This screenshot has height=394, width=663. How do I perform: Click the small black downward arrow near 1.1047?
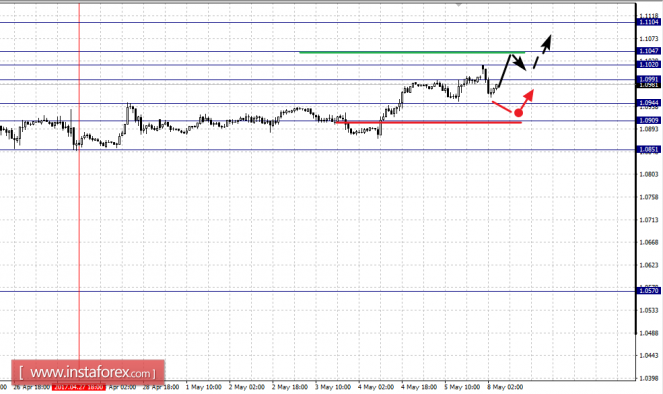point(519,63)
